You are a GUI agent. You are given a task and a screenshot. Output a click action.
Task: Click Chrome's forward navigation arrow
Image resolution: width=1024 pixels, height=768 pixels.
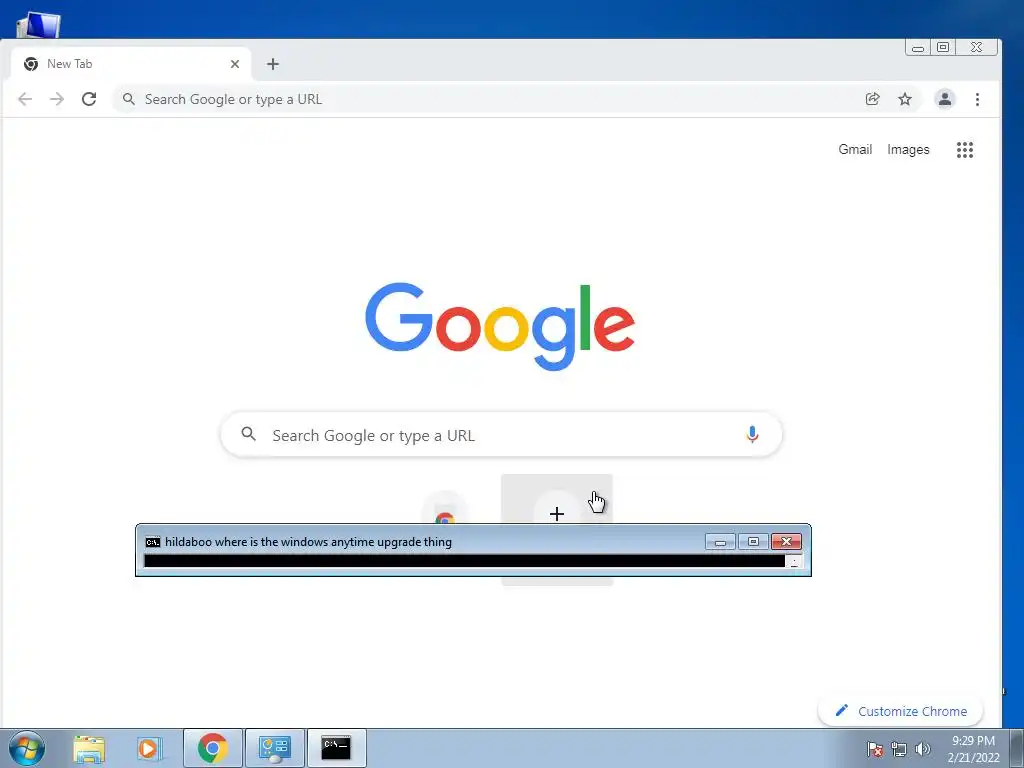click(57, 99)
